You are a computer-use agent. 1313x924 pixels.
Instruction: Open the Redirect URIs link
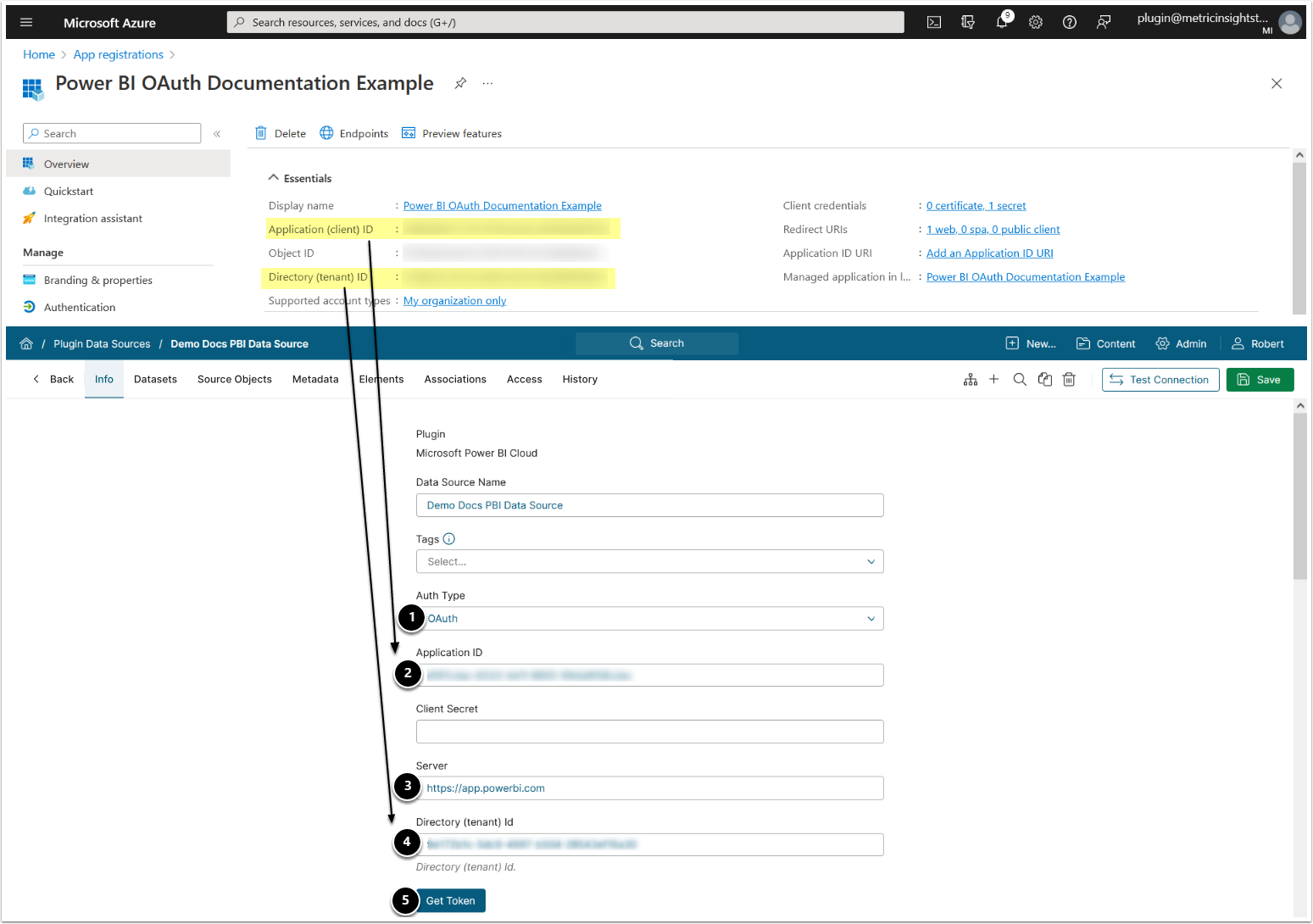tap(993, 230)
